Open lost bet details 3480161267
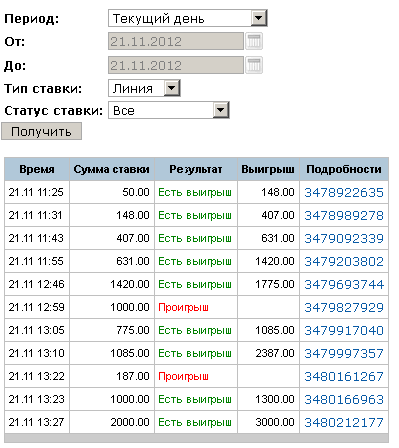Viewport: 399px width, 448px height. [344, 377]
